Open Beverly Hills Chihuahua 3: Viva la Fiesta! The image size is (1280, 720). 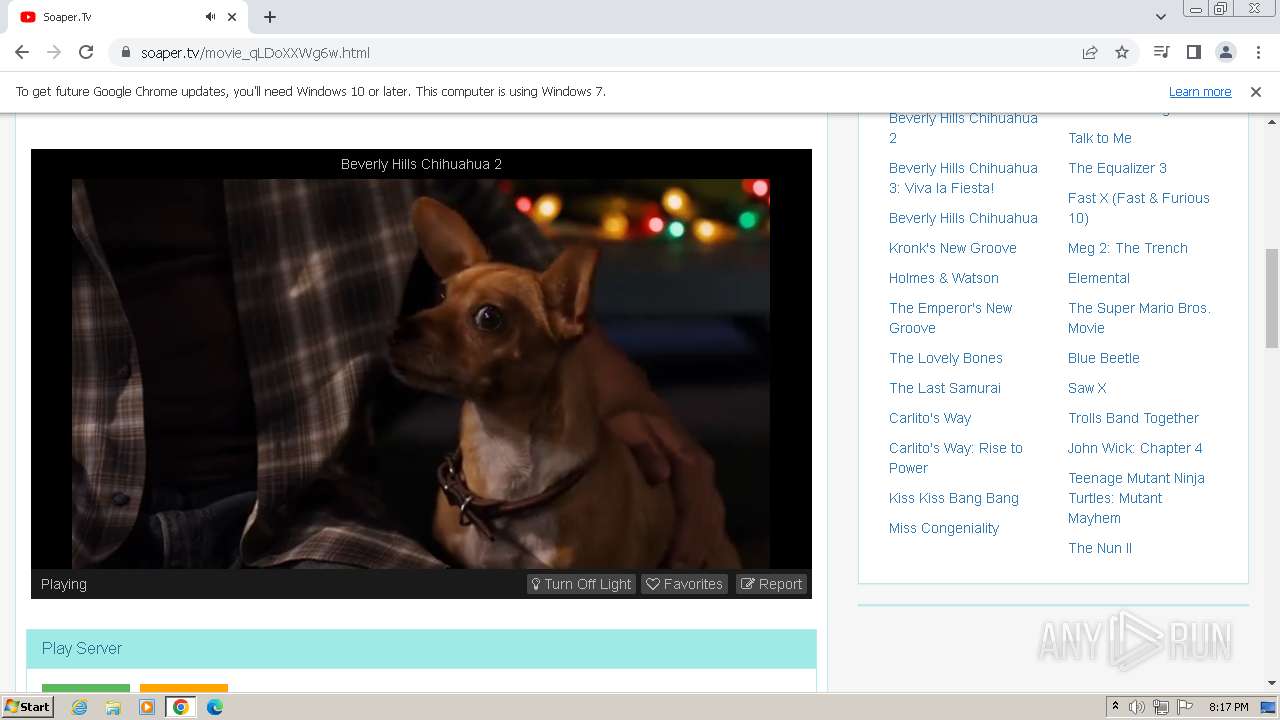(963, 178)
